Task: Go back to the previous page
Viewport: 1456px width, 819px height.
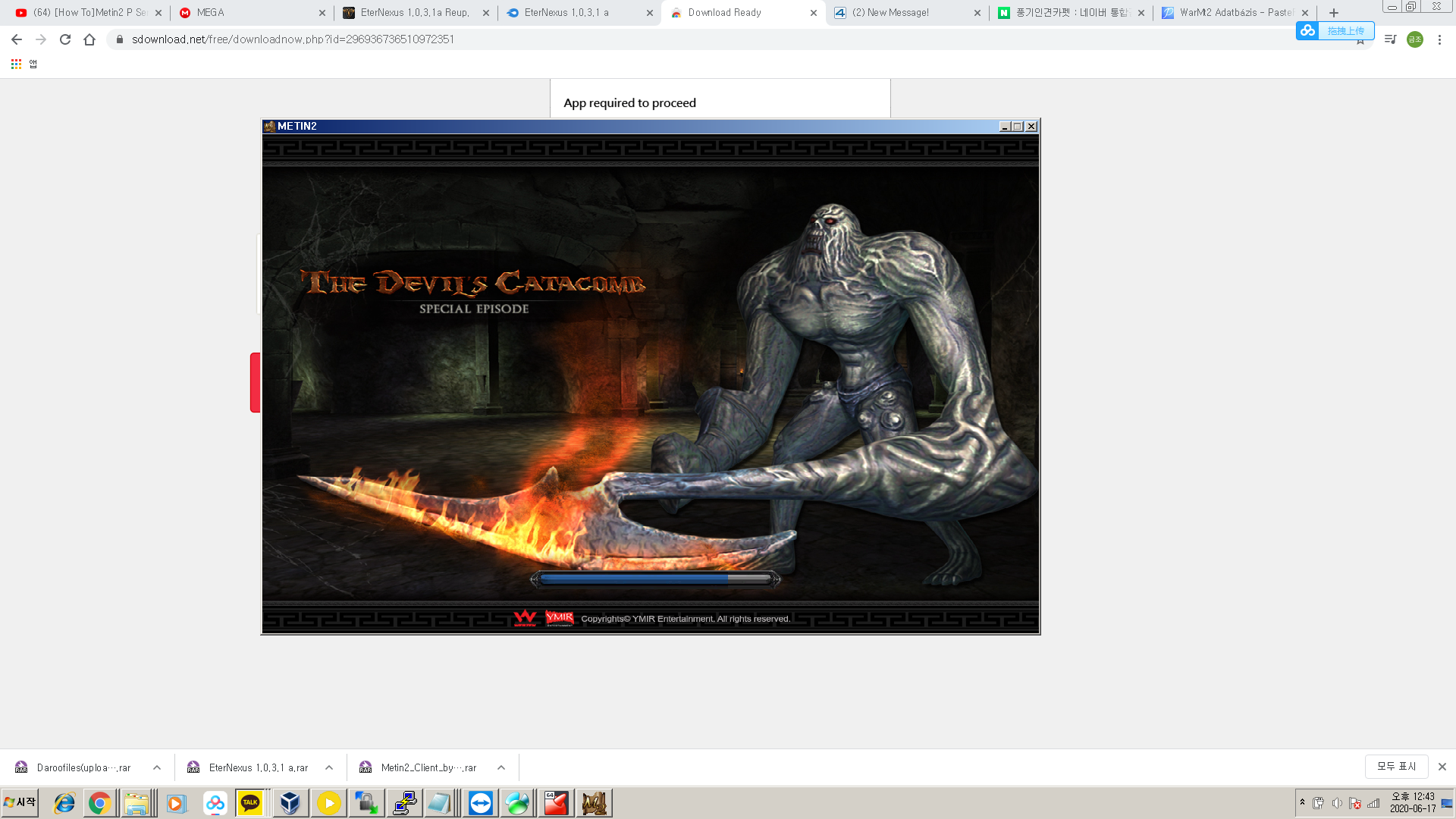Action: coord(17,39)
